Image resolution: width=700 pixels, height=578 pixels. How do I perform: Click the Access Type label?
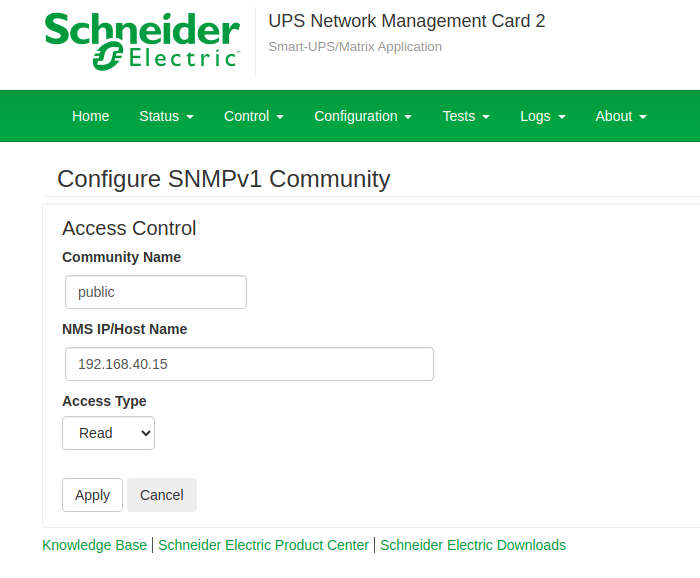tap(104, 401)
